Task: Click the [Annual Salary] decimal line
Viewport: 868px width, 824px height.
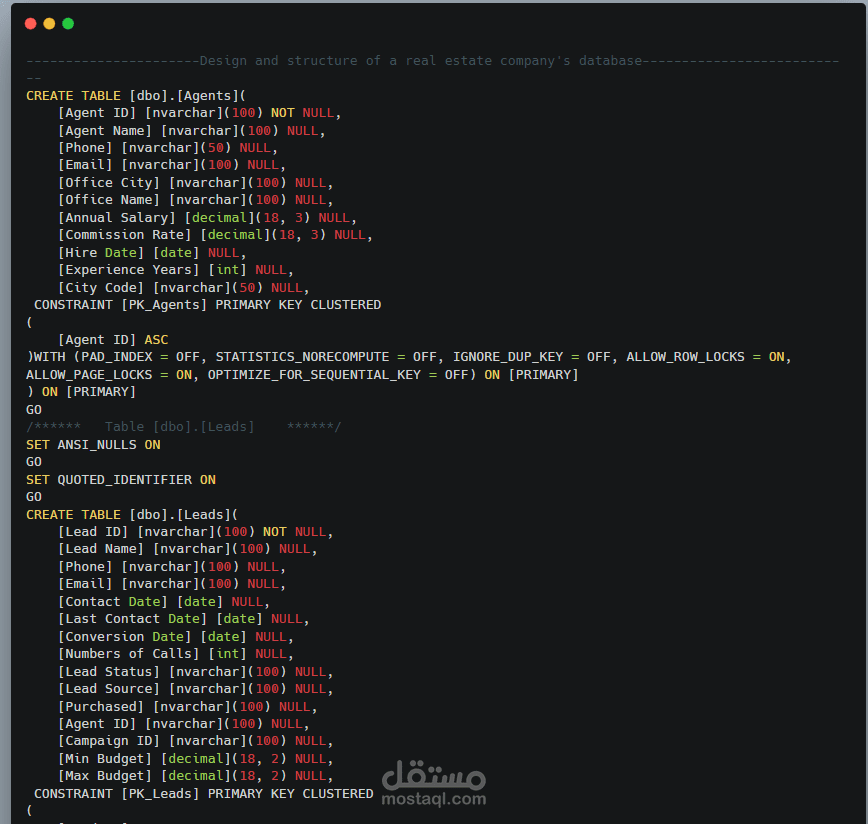Action: coord(207,217)
